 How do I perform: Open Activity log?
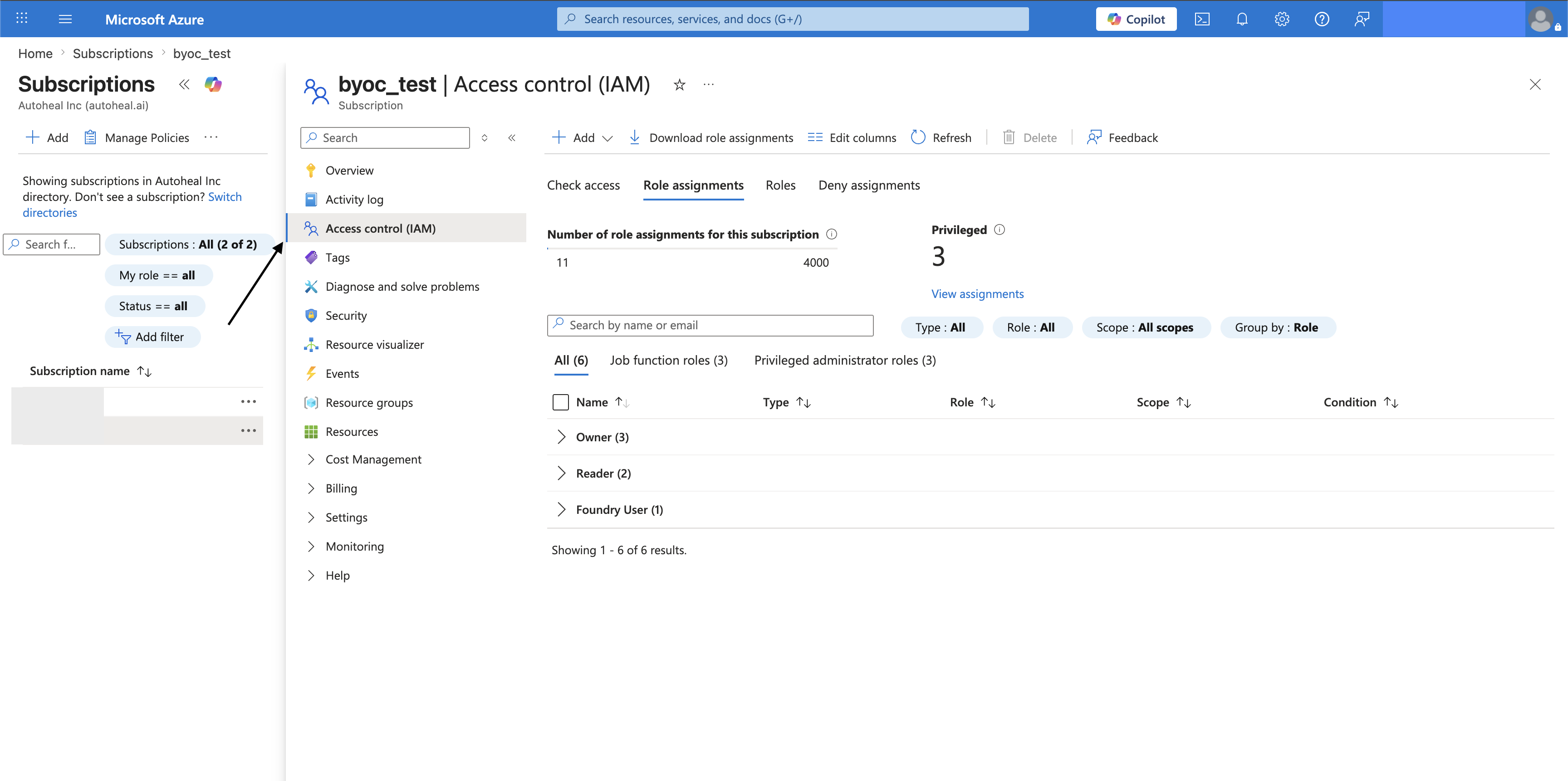tap(354, 200)
